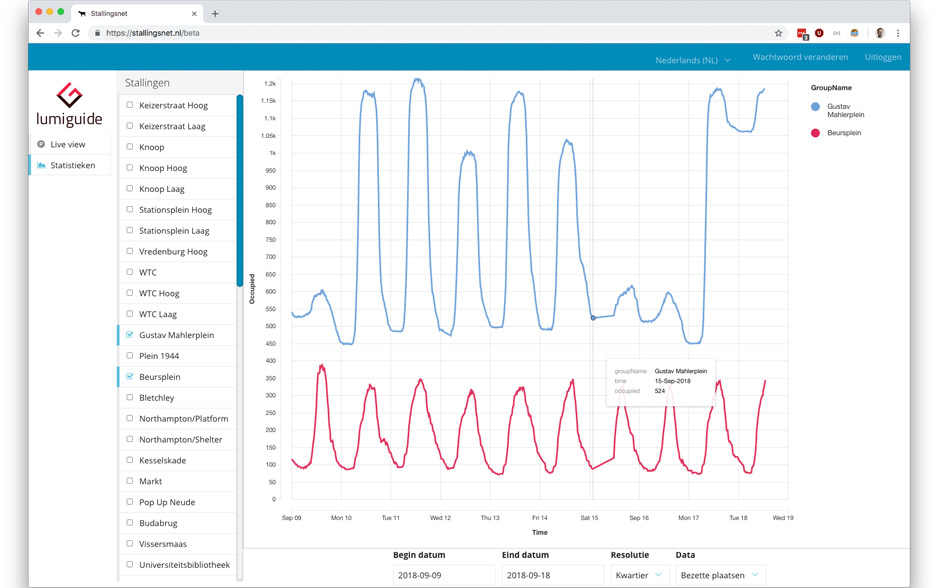Uncheck the Beursplein checkbox

pyautogui.click(x=130, y=377)
